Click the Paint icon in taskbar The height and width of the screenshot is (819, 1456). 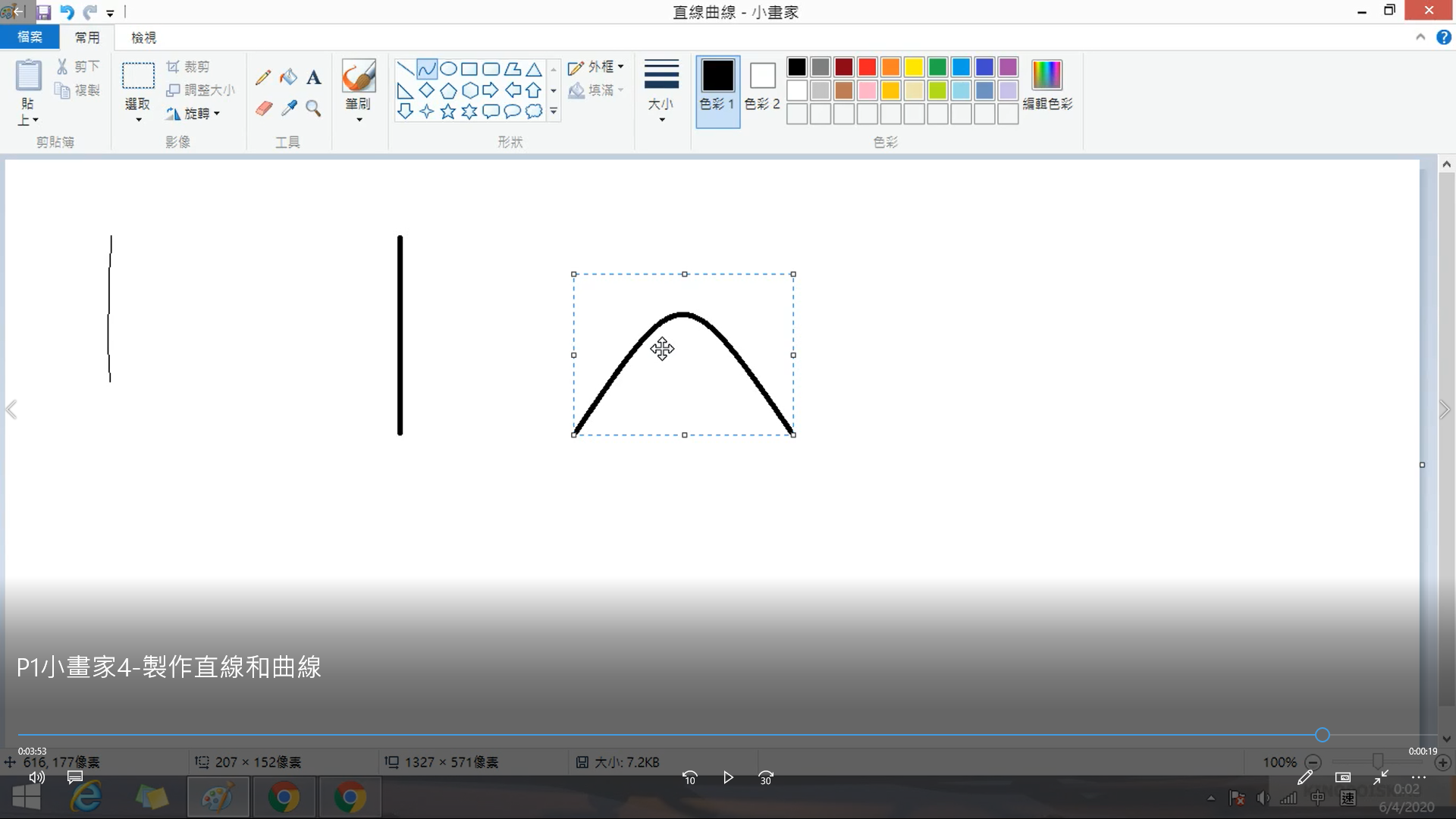[218, 798]
